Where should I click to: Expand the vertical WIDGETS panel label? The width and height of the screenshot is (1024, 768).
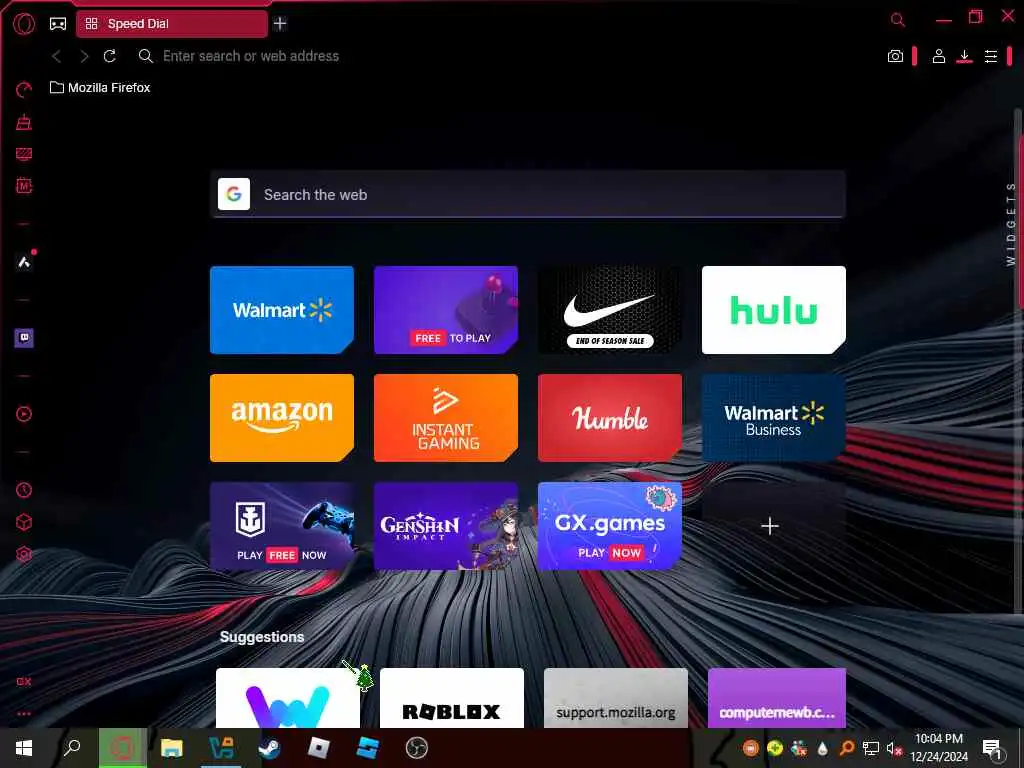click(1011, 224)
